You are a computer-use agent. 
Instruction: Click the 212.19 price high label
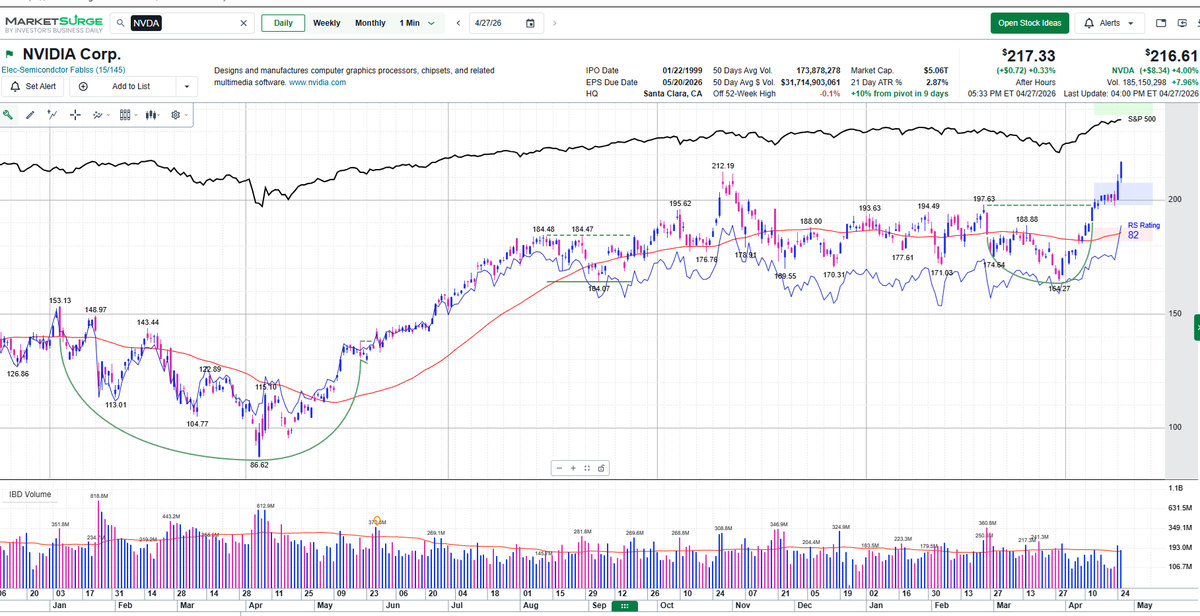[723, 165]
